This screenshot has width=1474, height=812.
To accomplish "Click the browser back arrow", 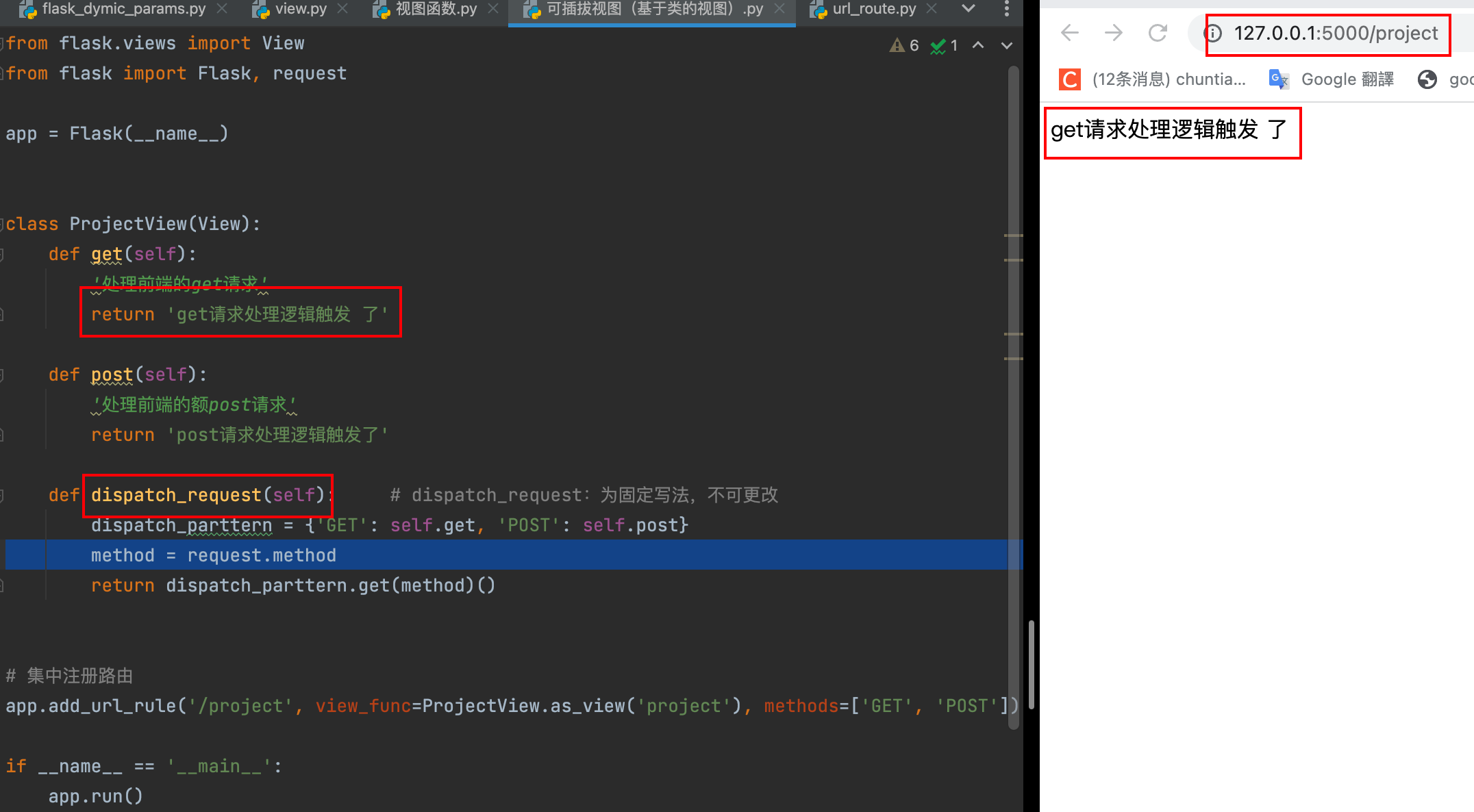I will coord(1069,33).
